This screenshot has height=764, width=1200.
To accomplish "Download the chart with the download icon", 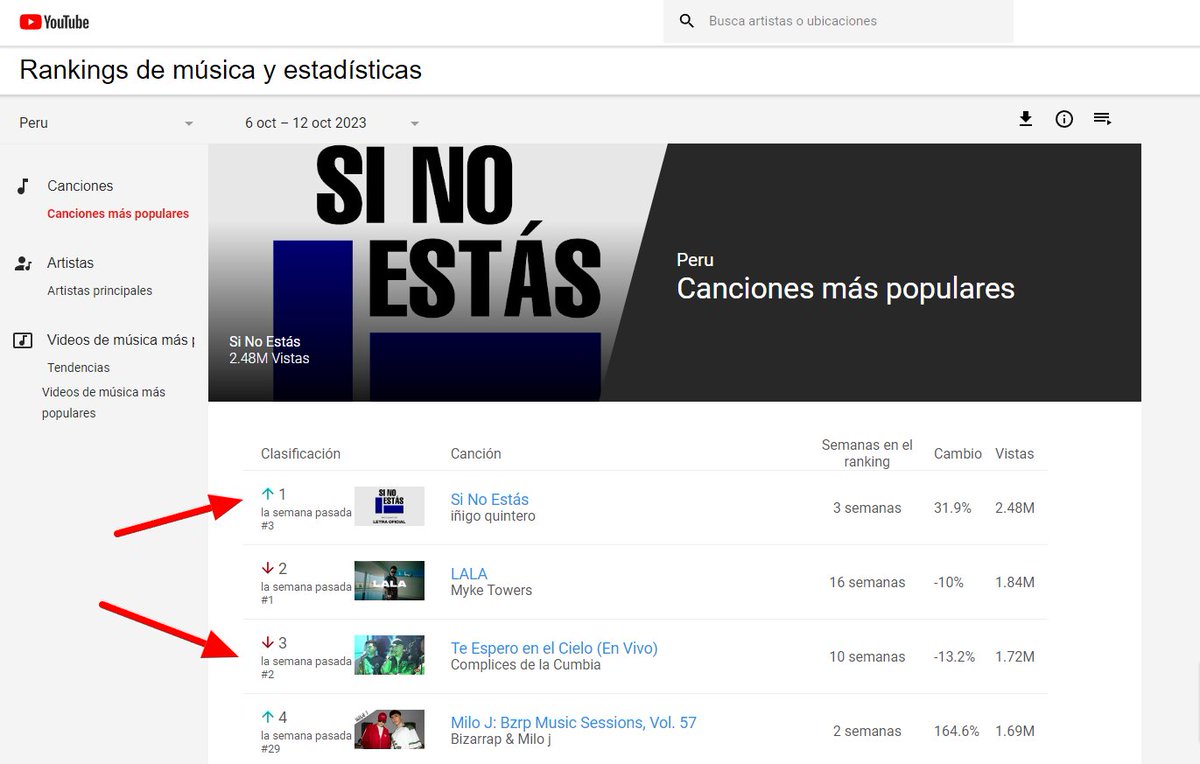I will point(1025,119).
